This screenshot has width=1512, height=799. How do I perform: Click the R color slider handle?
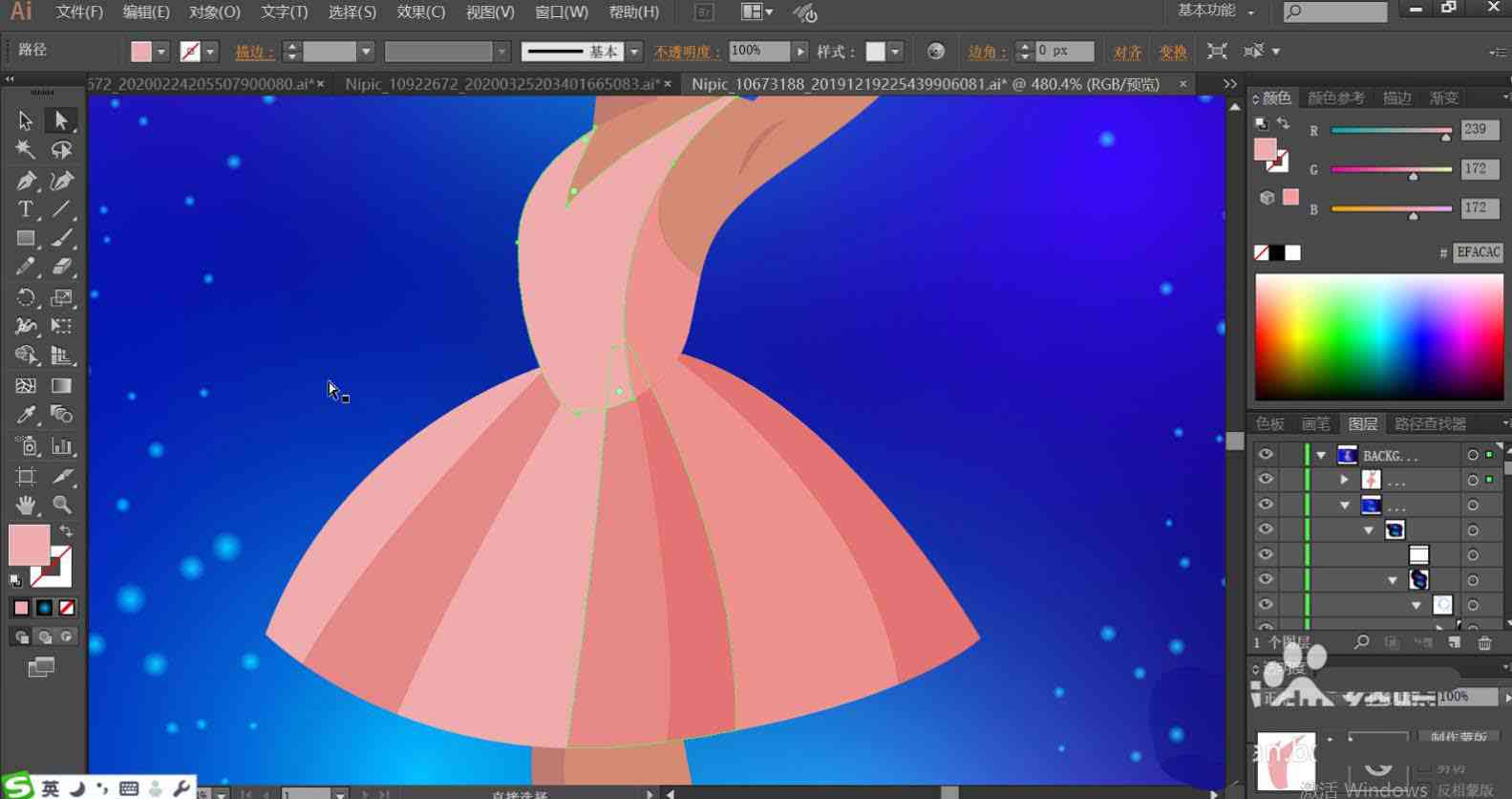[1446, 137]
